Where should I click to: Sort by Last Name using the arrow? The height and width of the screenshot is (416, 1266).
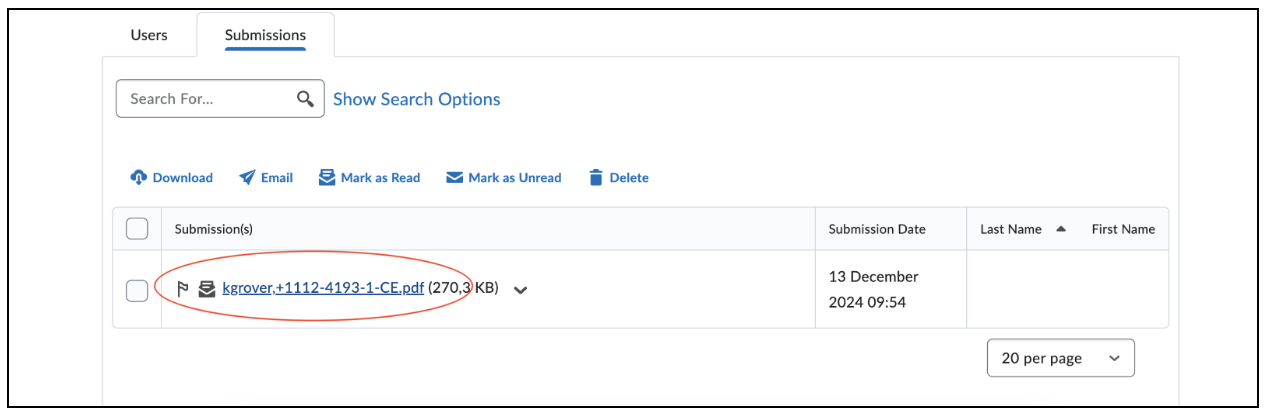pyautogui.click(x=1061, y=229)
